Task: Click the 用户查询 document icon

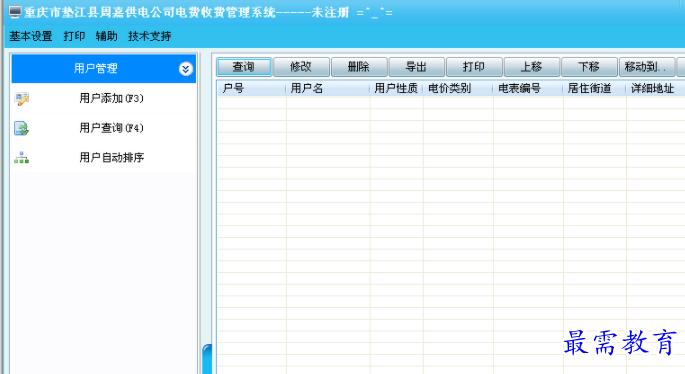Action: click(x=21, y=128)
